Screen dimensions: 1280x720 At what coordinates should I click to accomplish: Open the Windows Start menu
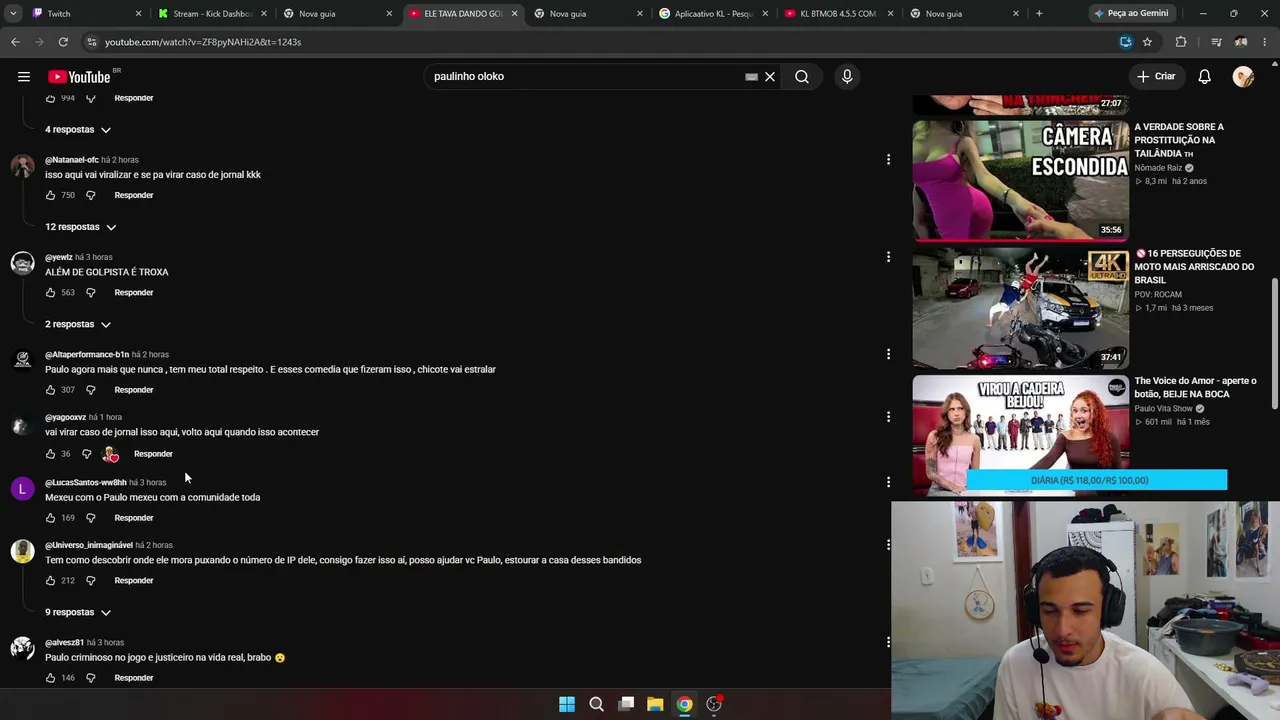point(567,704)
